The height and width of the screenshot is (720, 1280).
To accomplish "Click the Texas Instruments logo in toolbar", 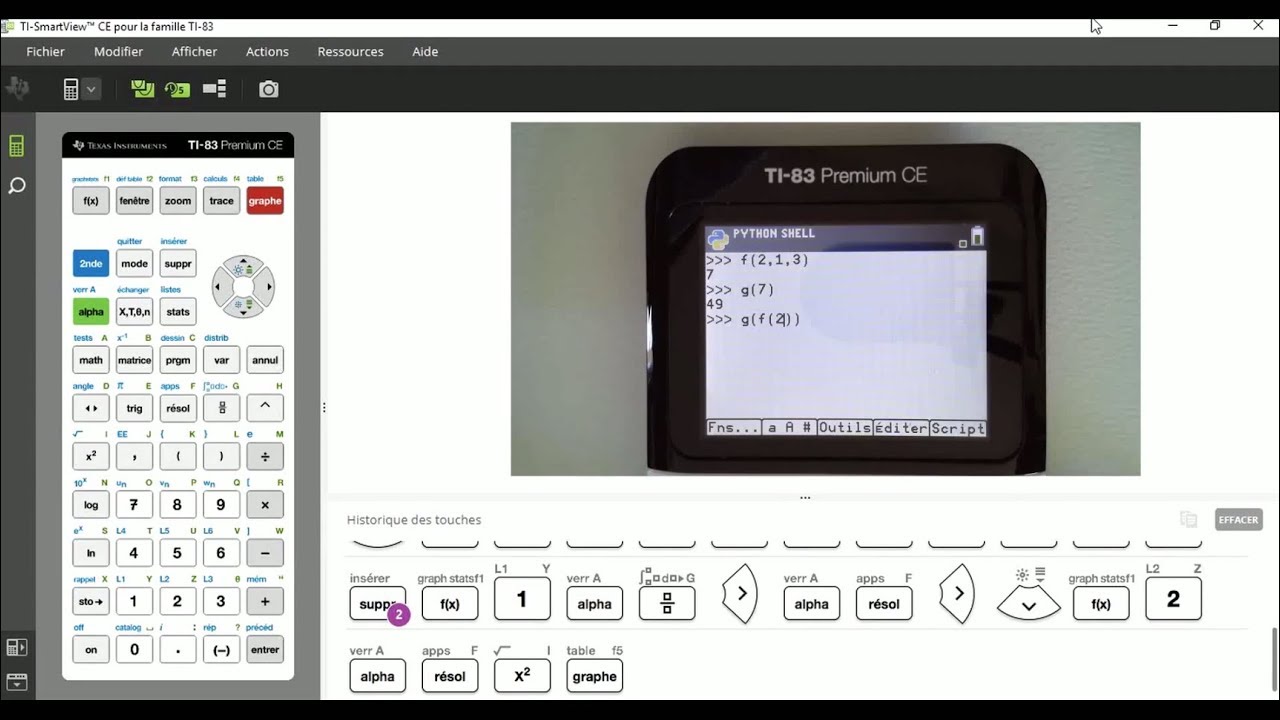I will [x=17, y=89].
